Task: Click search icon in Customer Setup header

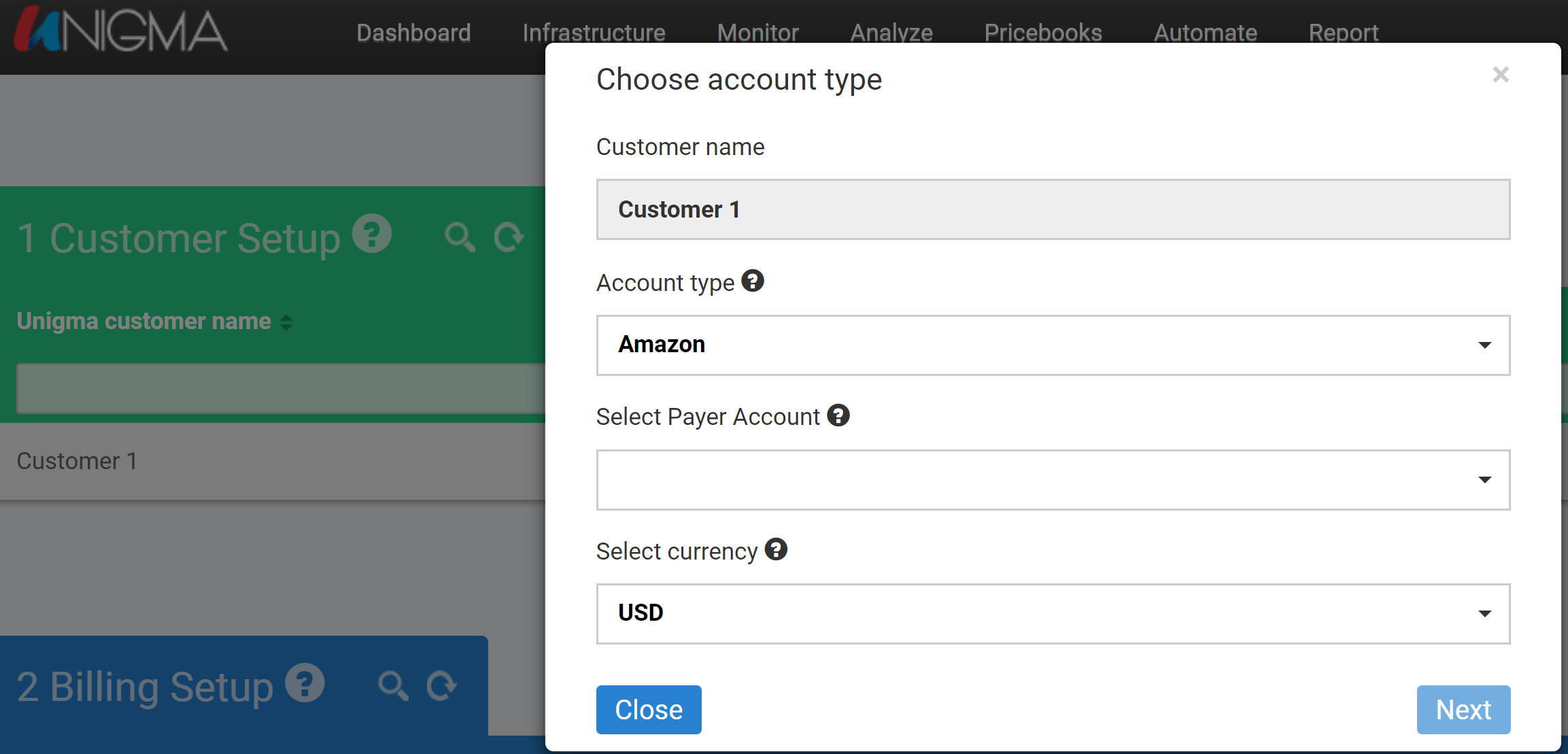Action: click(460, 237)
